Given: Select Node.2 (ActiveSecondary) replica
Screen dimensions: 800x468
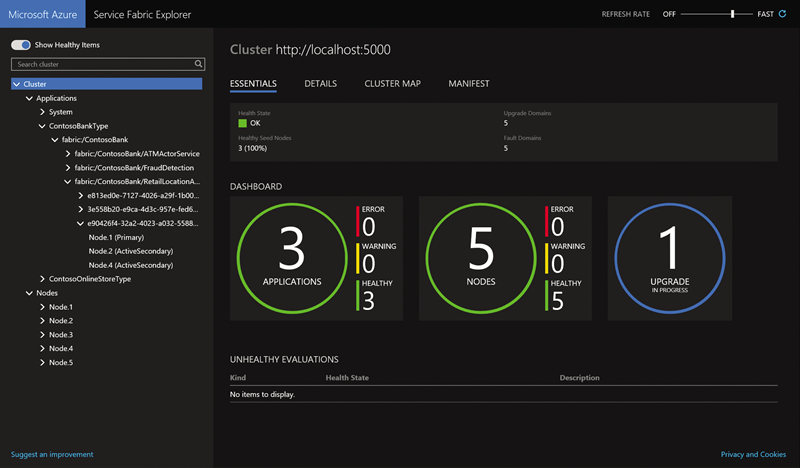Looking at the screenshot, I should 131,251.
